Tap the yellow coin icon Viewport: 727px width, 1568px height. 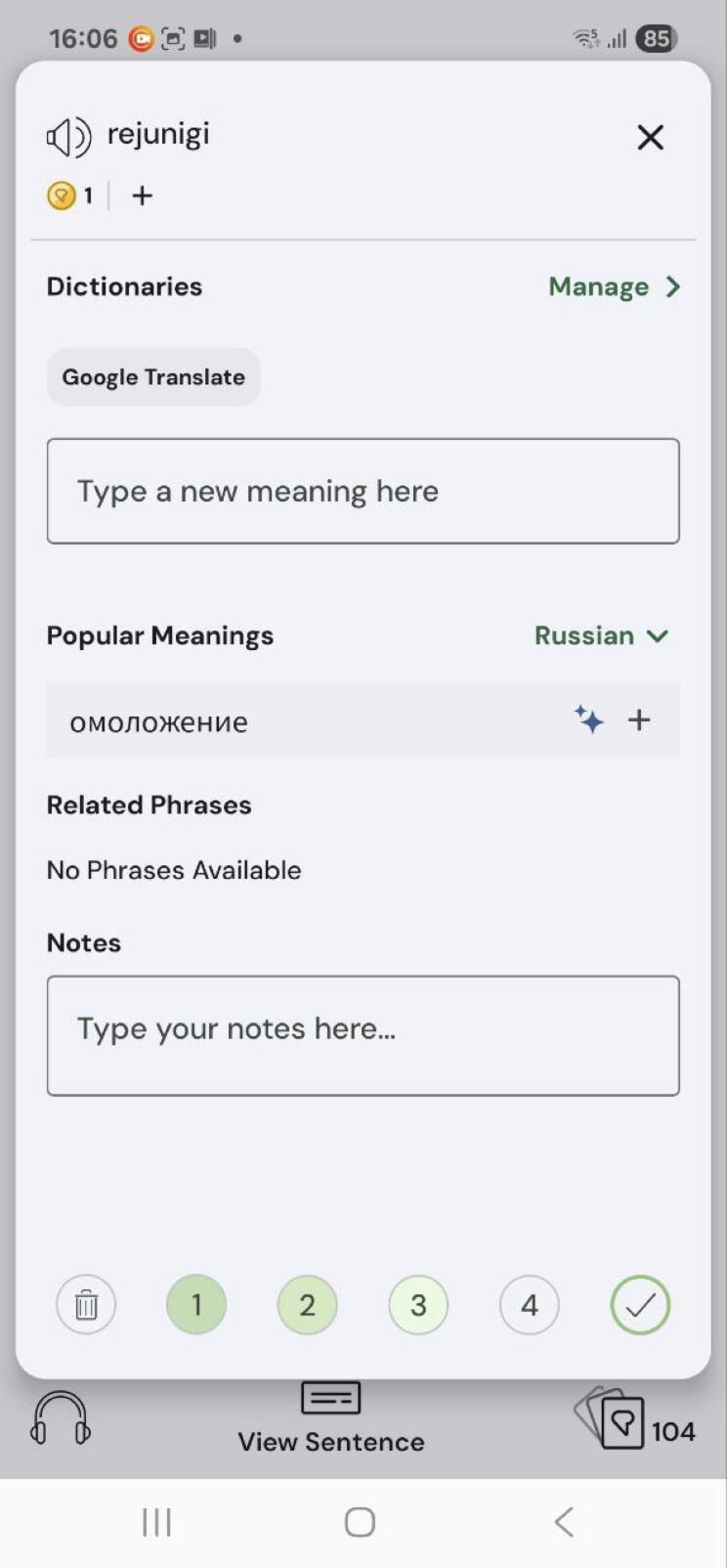click(x=61, y=196)
